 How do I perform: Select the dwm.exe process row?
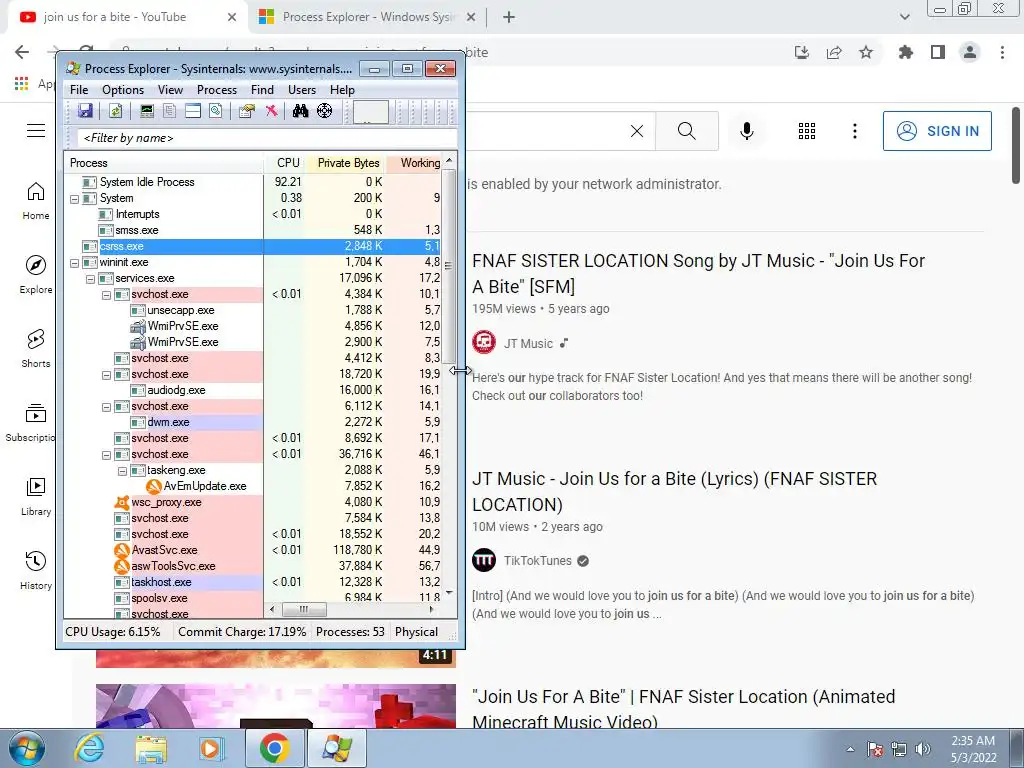tap(252, 422)
